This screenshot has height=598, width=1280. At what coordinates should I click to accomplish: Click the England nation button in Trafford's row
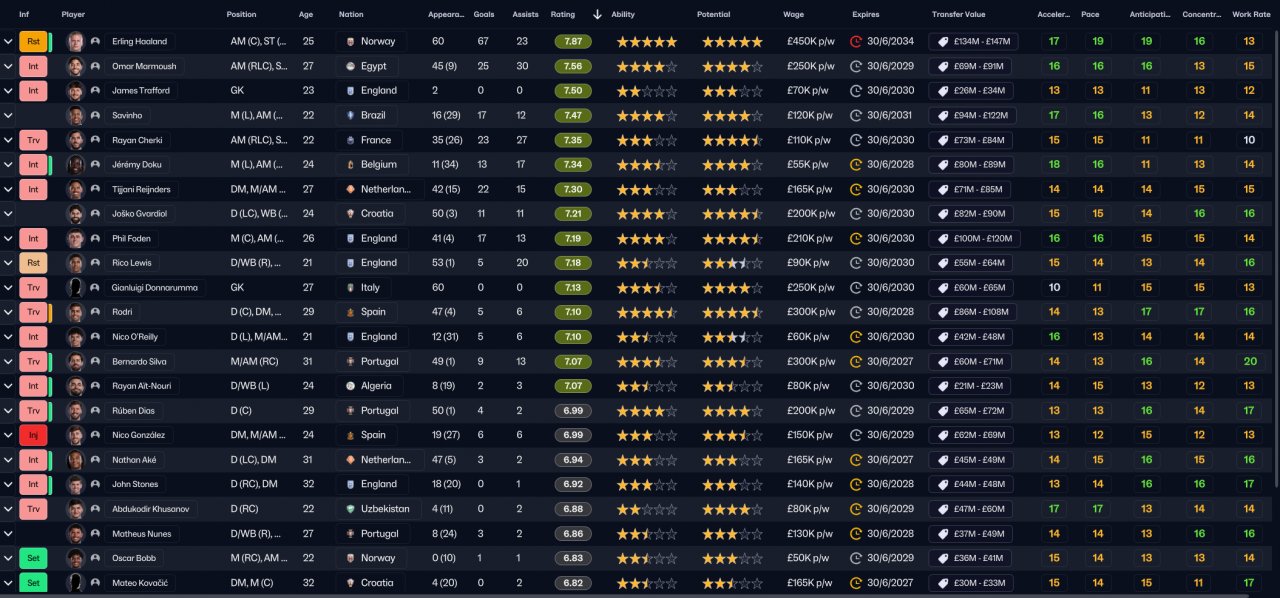pos(370,91)
